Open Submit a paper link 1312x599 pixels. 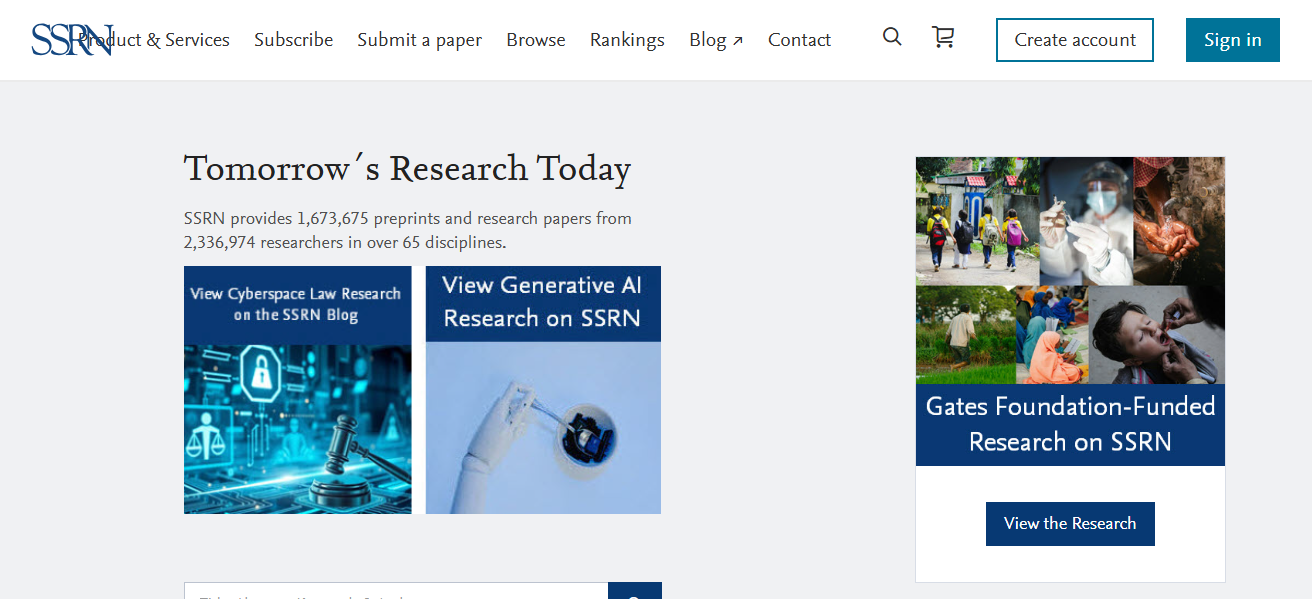(419, 40)
